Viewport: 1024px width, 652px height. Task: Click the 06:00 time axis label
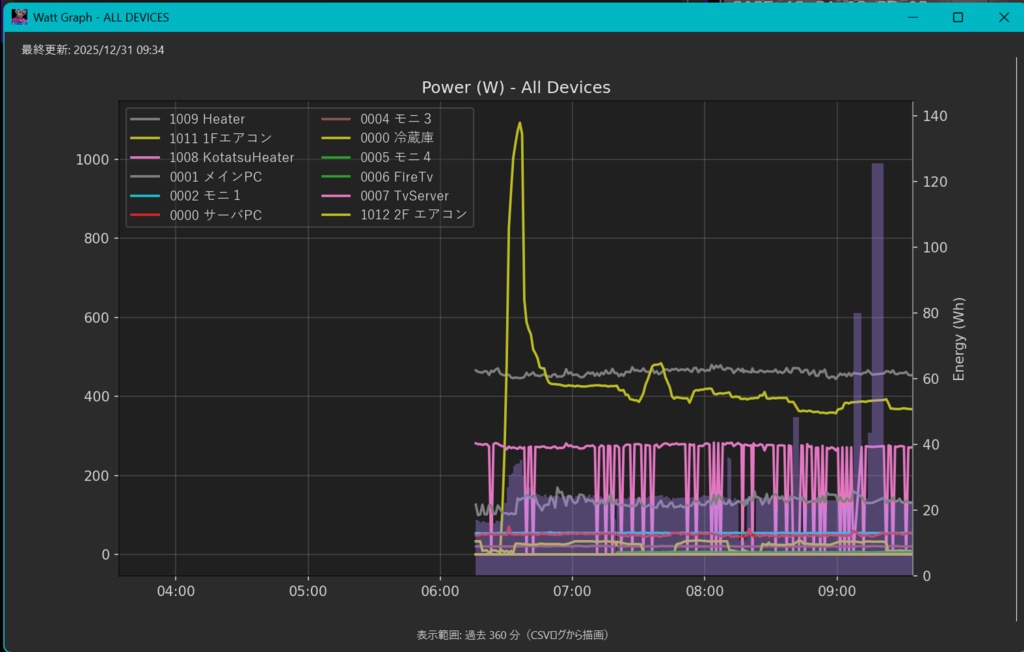pos(440,591)
